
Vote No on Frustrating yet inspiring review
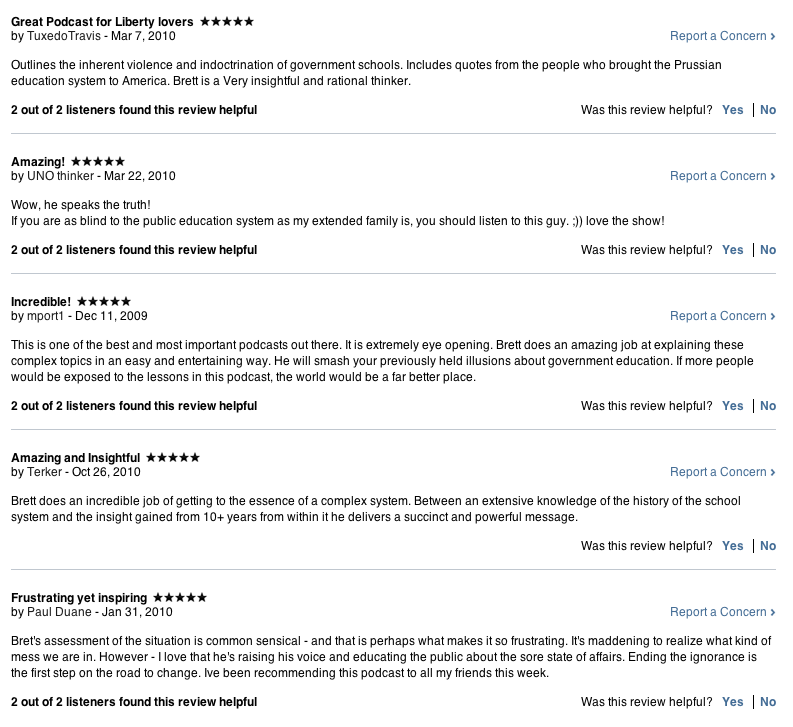768,702
